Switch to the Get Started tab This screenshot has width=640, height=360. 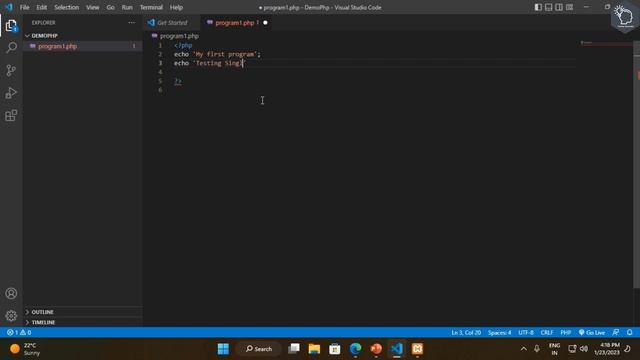point(171,23)
